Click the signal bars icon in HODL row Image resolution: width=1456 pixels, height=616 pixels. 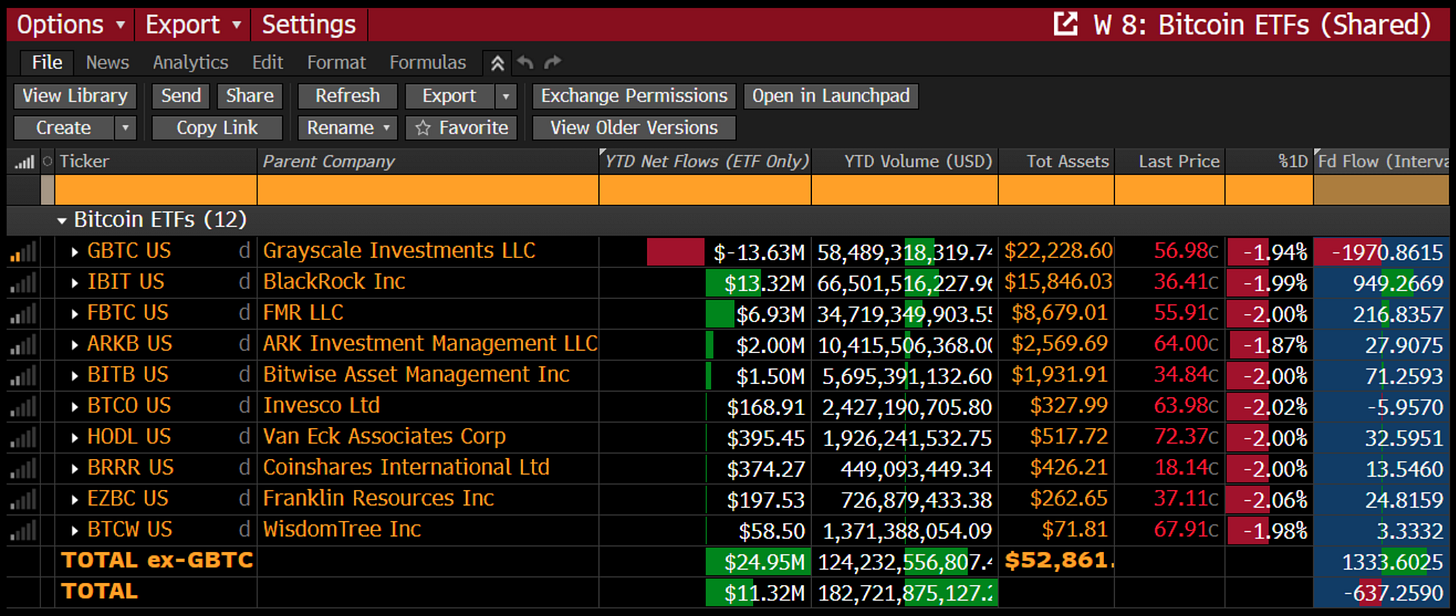(22, 437)
